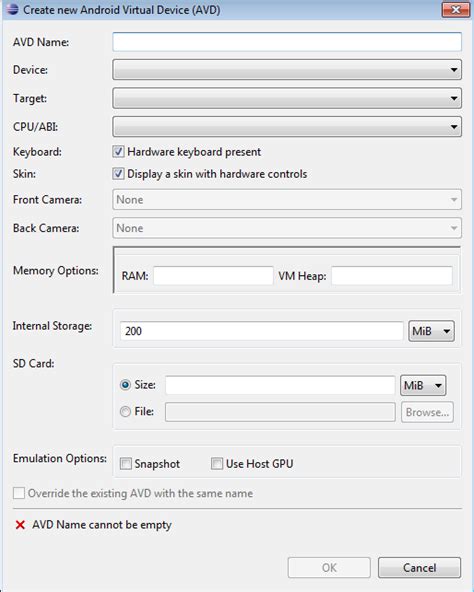Click the 'Emulation Options:' label
The height and width of the screenshot is (592, 474).
click(x=60, y=458)
